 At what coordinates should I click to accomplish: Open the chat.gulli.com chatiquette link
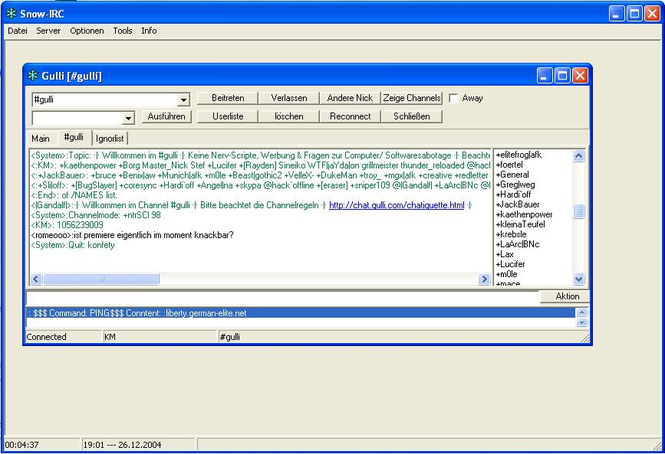click(x=397, y=205)
